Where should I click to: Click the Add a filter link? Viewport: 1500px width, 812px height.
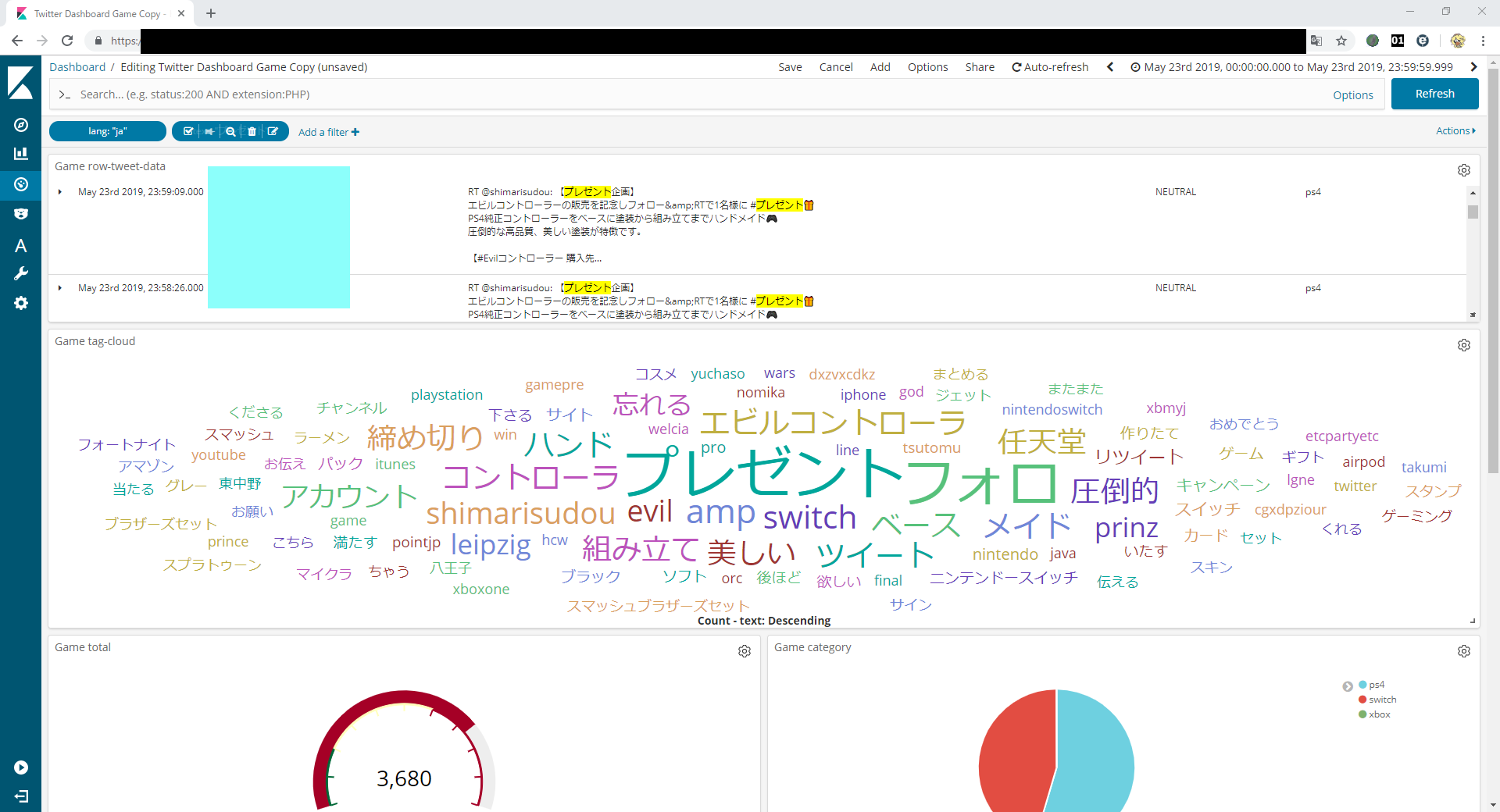pyautogui.click(x=328, y=132)
